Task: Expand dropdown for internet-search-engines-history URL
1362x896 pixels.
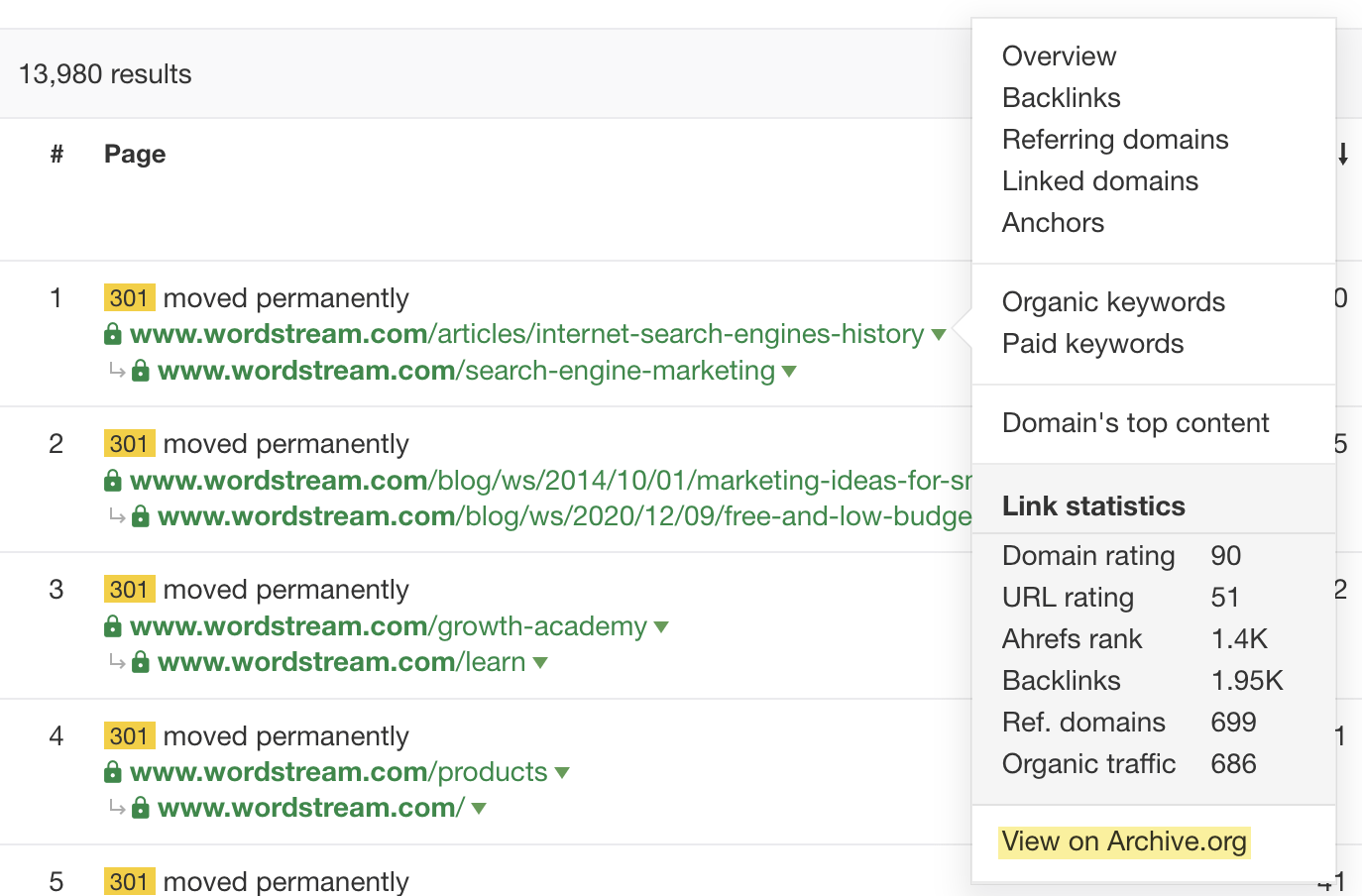Action: pos(939,335)
